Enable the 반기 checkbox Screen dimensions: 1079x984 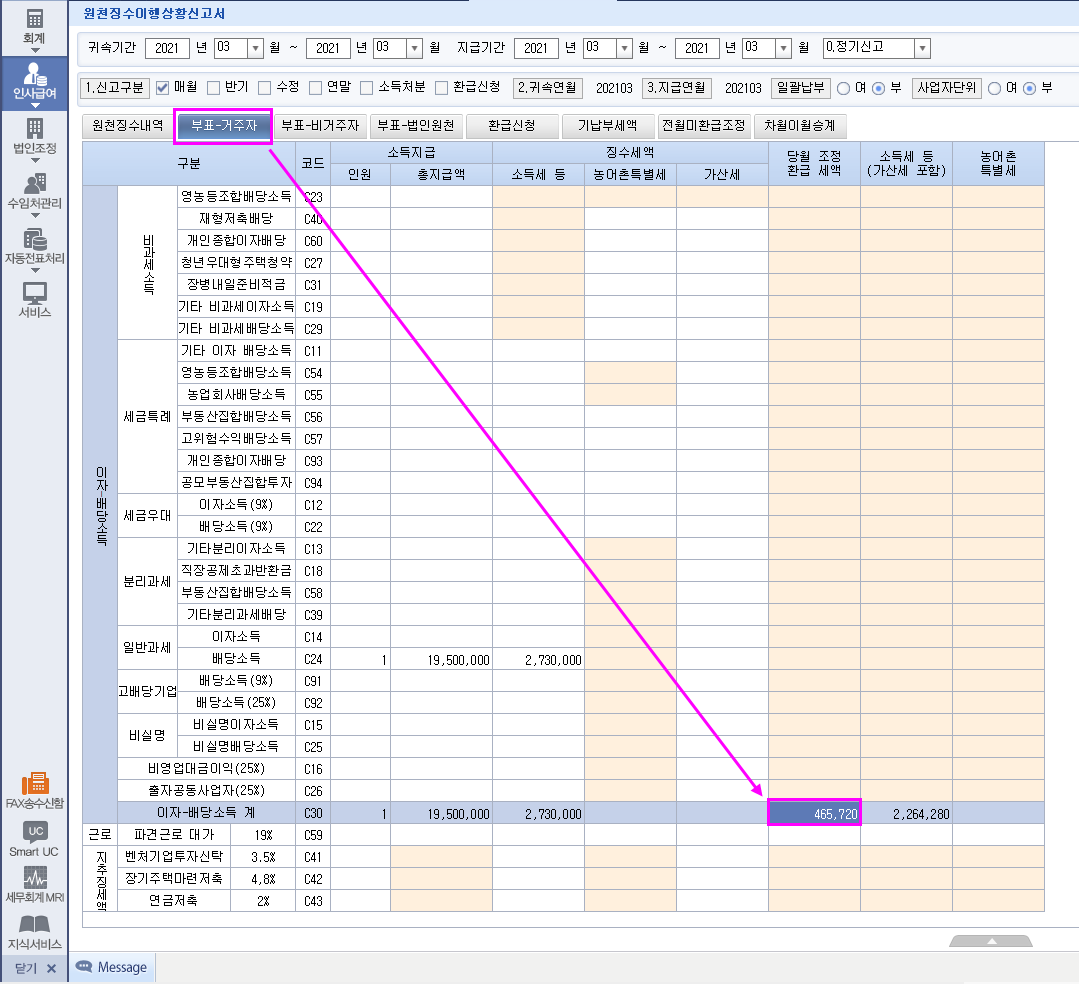tap(214, 88)
